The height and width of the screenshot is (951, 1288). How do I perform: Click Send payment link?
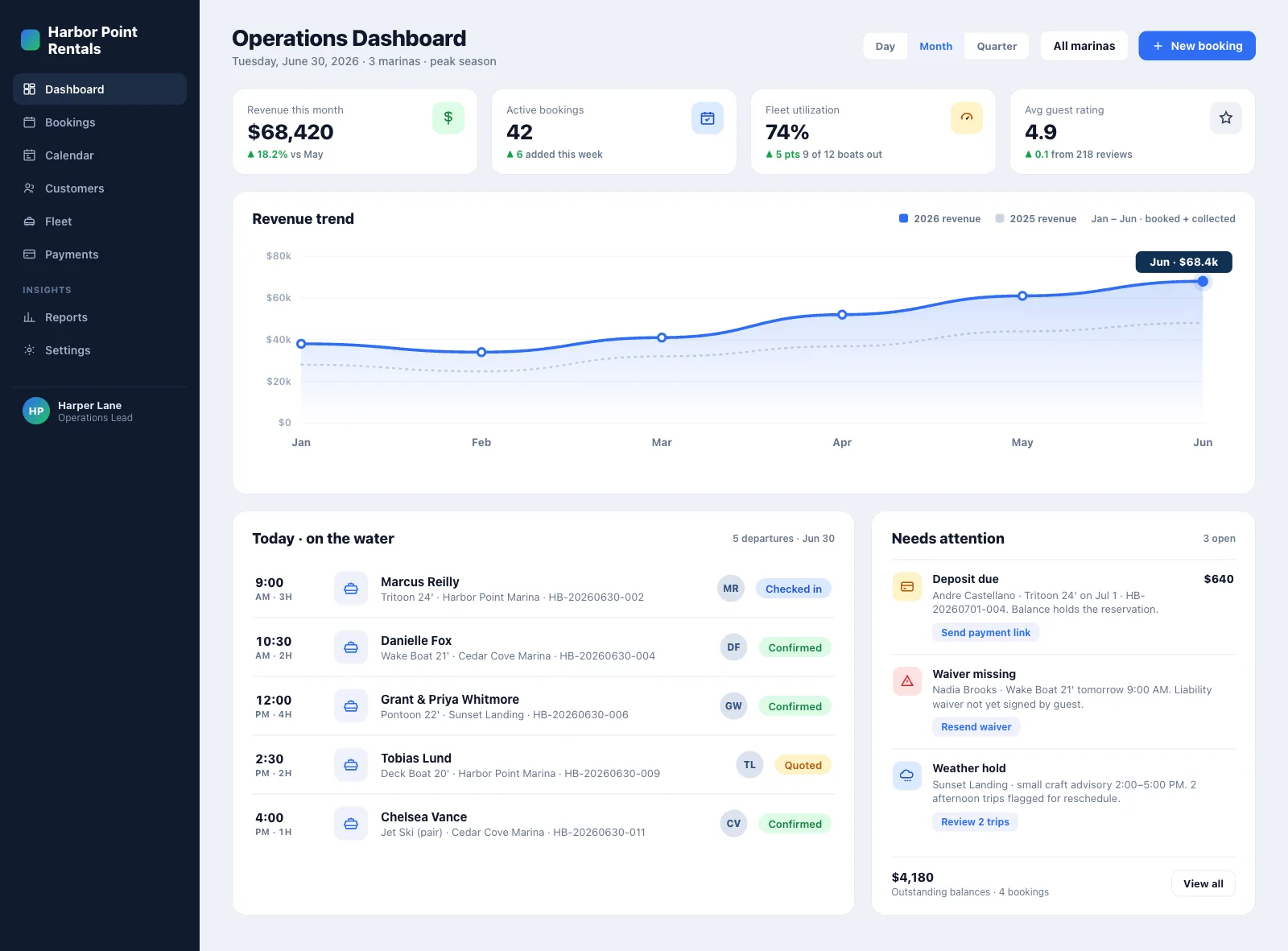tap(986, 633)
